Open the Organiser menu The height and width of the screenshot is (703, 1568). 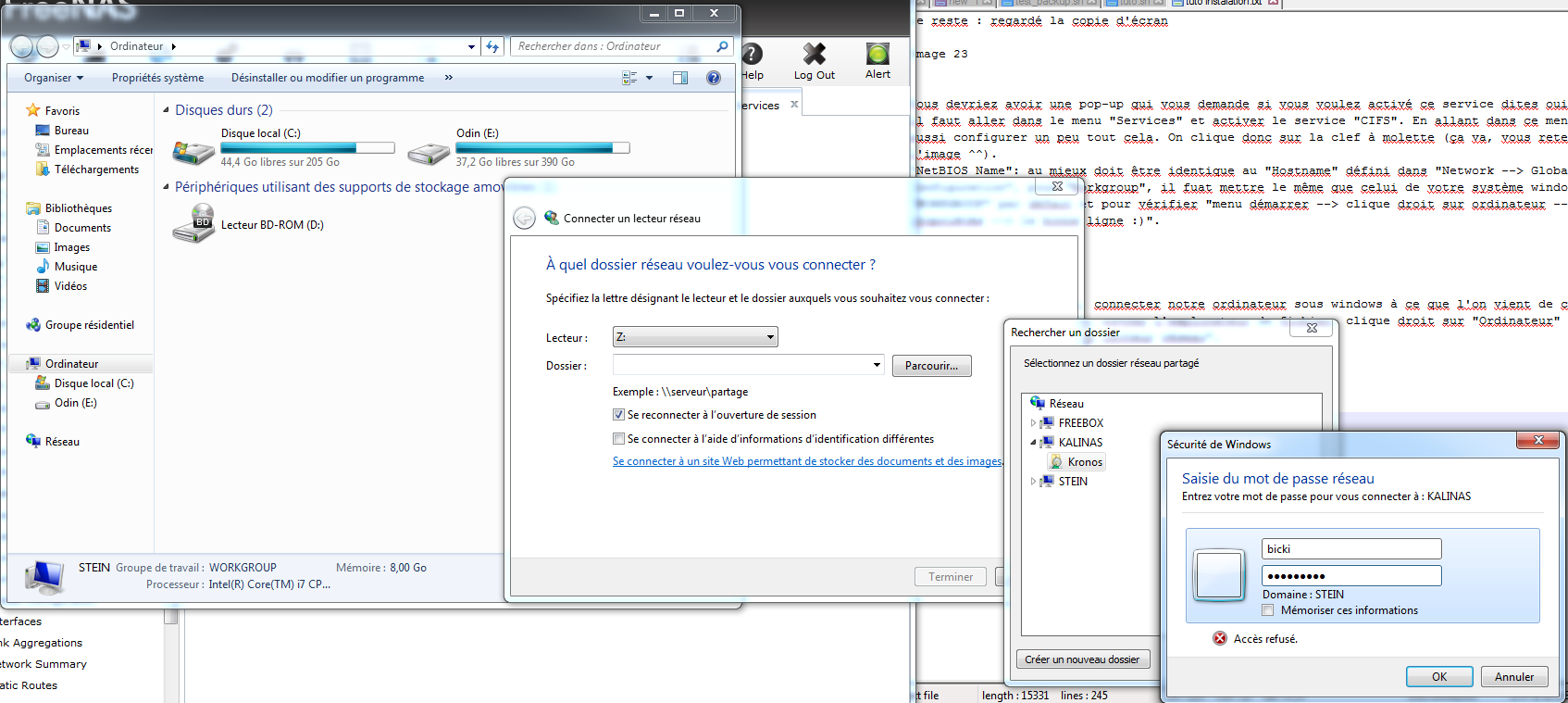54,78
